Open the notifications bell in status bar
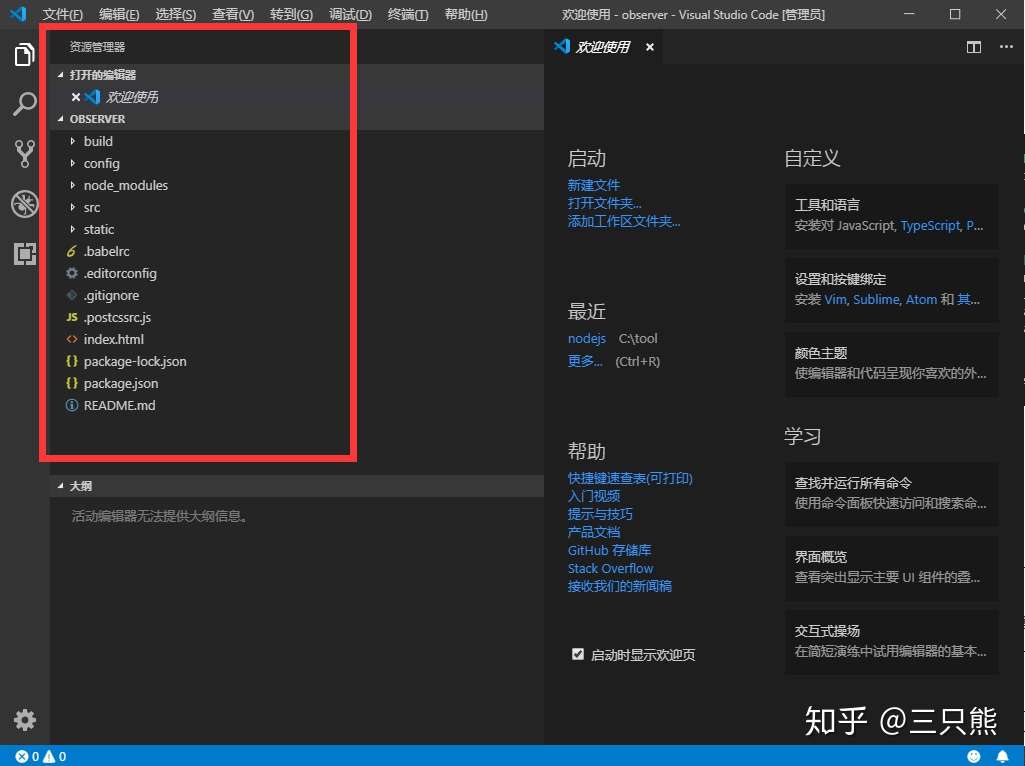Screen dimensions: 1025x766 pos(1002,756)
